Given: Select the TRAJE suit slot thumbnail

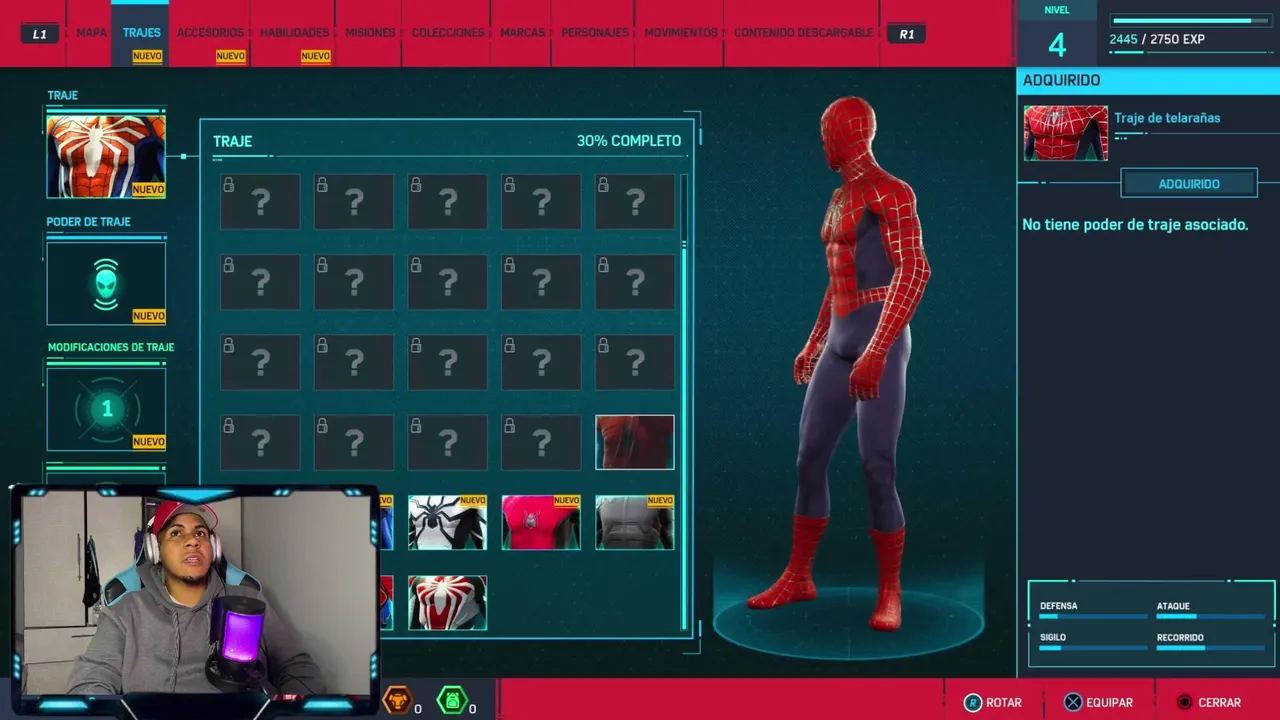Looking at the screenshot, I should (x=106, y=155).
